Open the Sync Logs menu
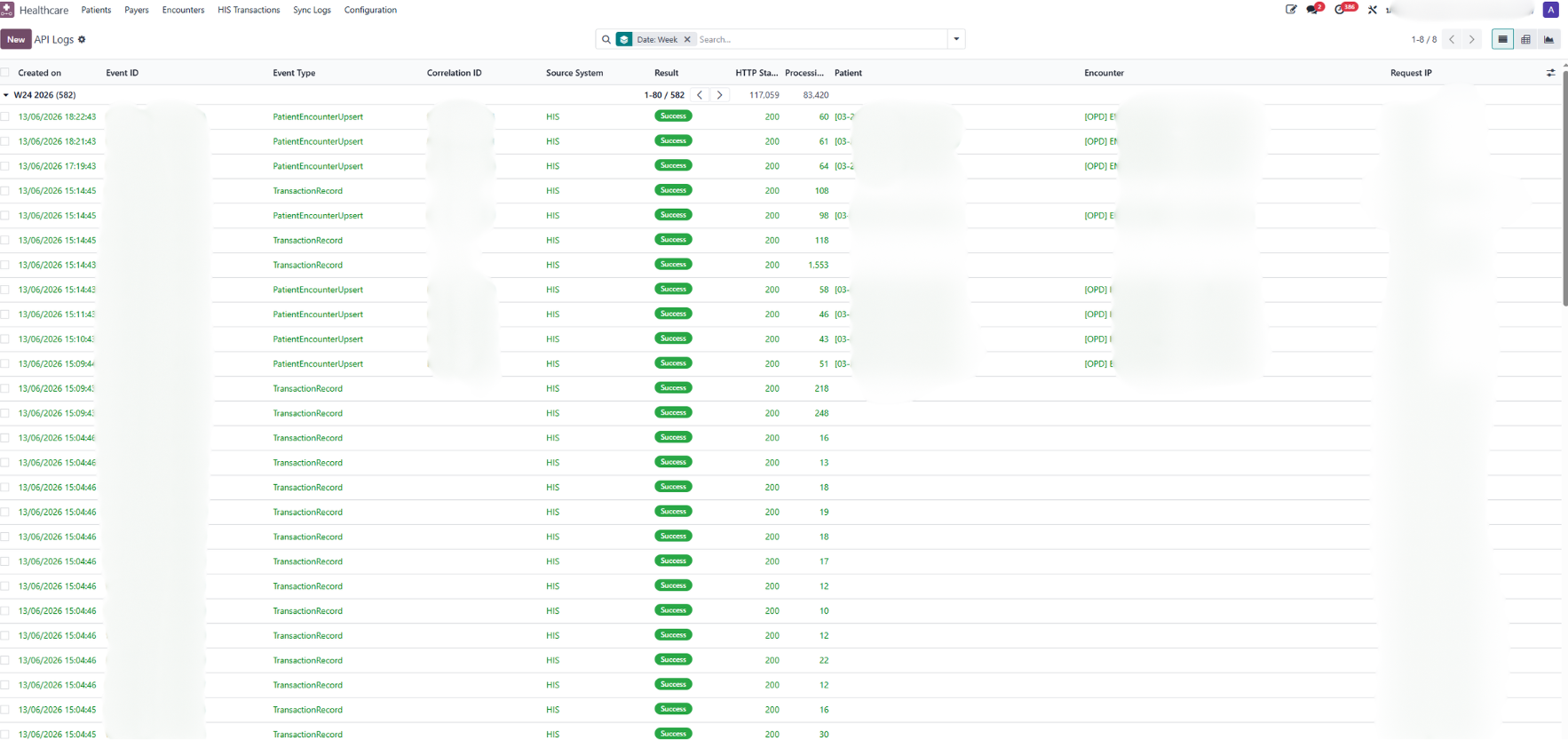The image size is (1568, 748). click(312, 10)
